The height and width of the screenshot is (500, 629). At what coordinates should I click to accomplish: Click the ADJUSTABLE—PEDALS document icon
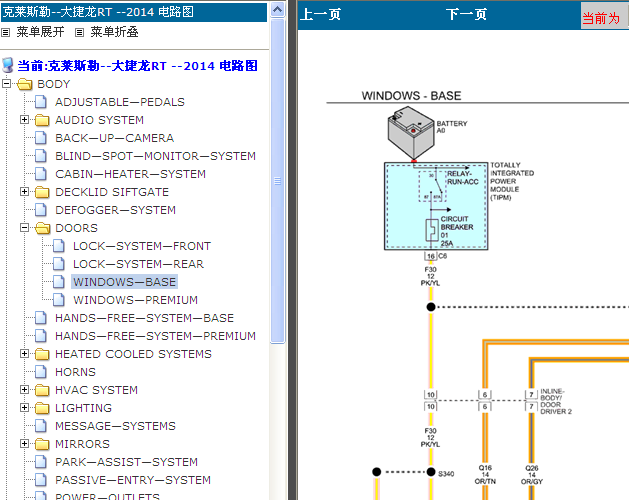click(41, 102)
